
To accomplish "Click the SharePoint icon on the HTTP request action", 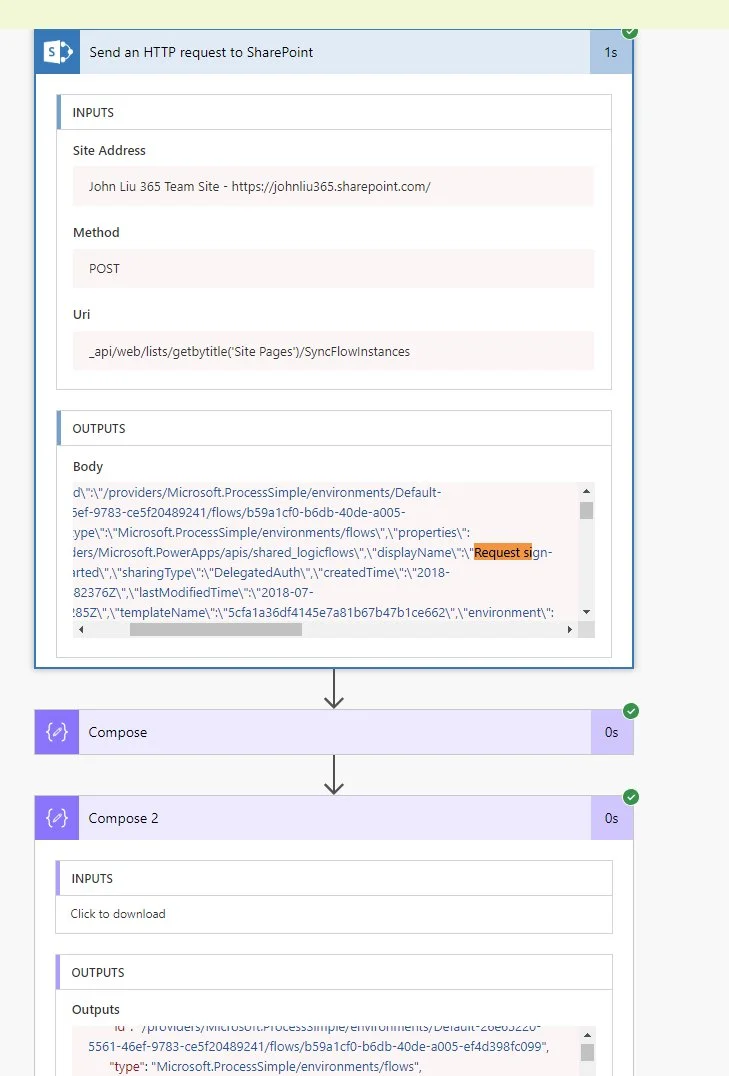I will click(x=57, y=52).
